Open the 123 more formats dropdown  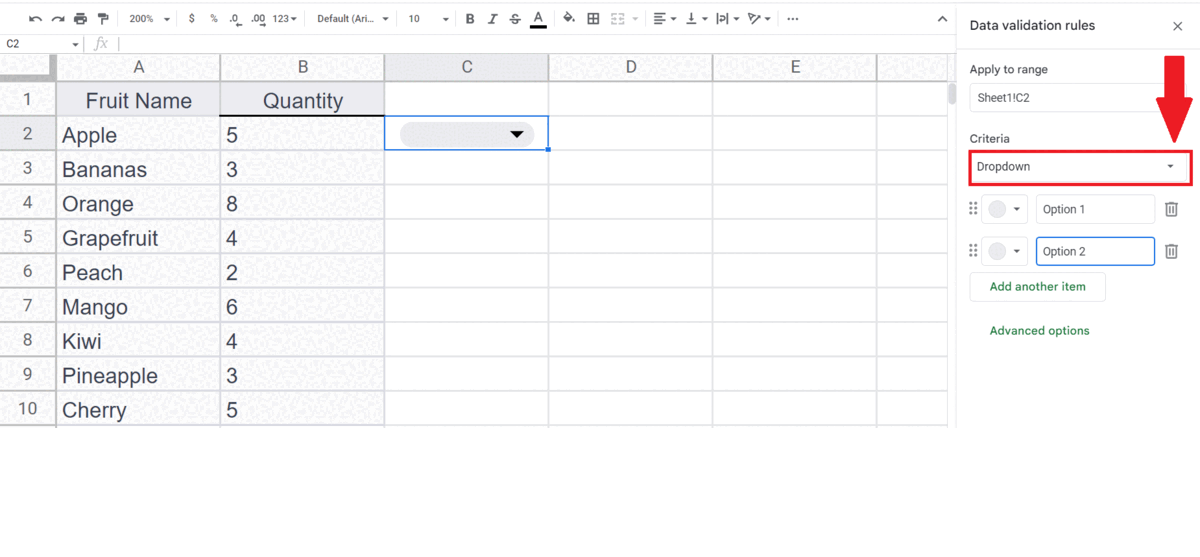coord(284,19)
